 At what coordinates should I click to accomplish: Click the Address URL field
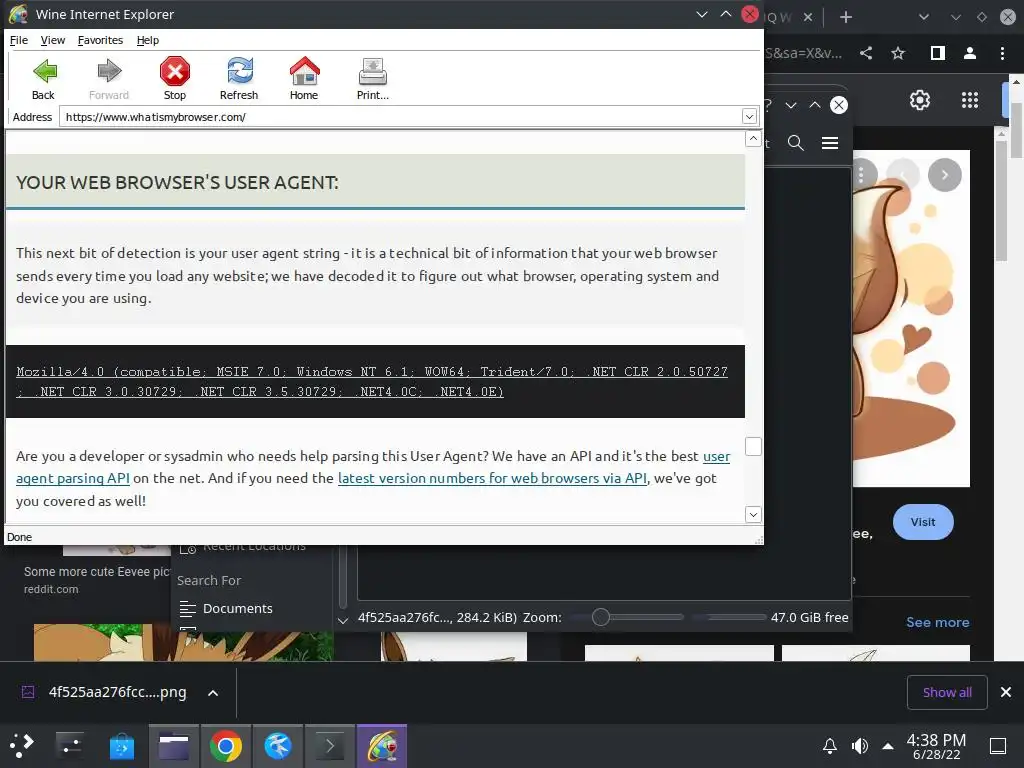400,117
